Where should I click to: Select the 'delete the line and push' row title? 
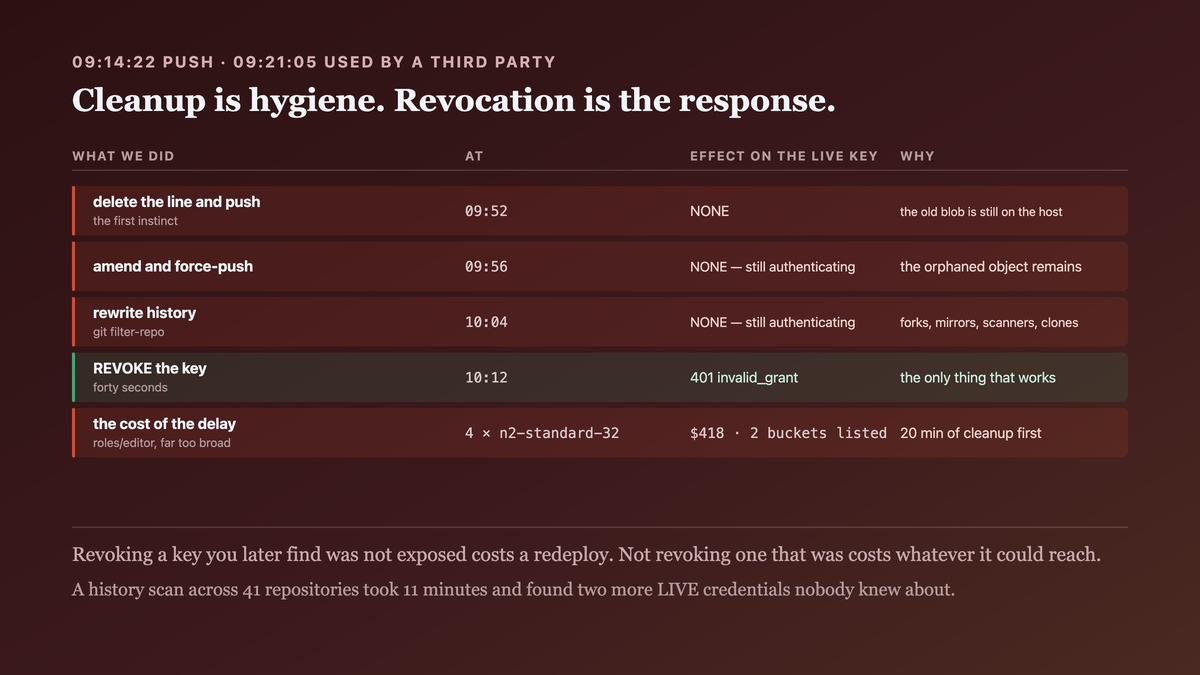(x=176, y=202)
